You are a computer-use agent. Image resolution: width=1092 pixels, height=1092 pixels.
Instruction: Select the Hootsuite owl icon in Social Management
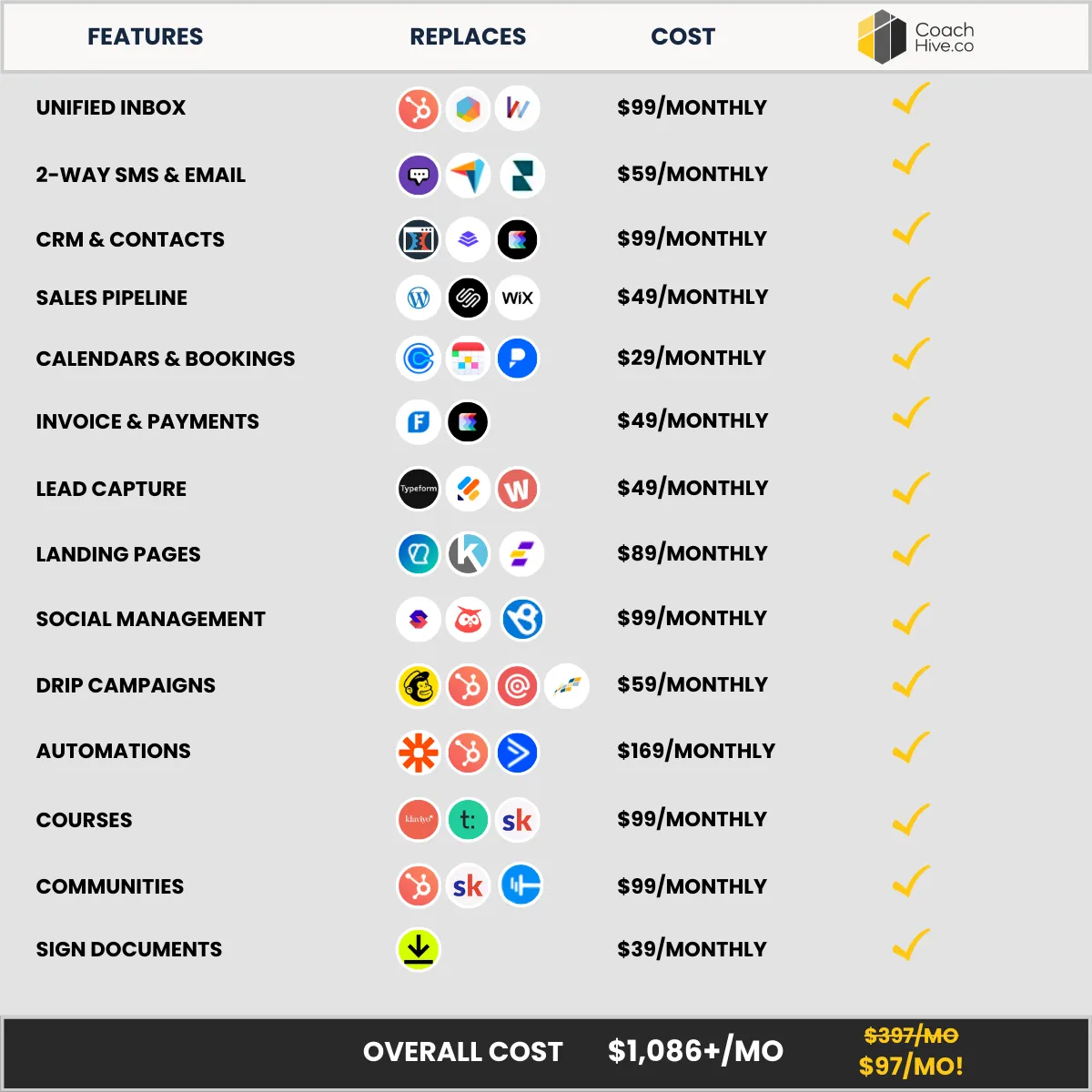point(468,619)
